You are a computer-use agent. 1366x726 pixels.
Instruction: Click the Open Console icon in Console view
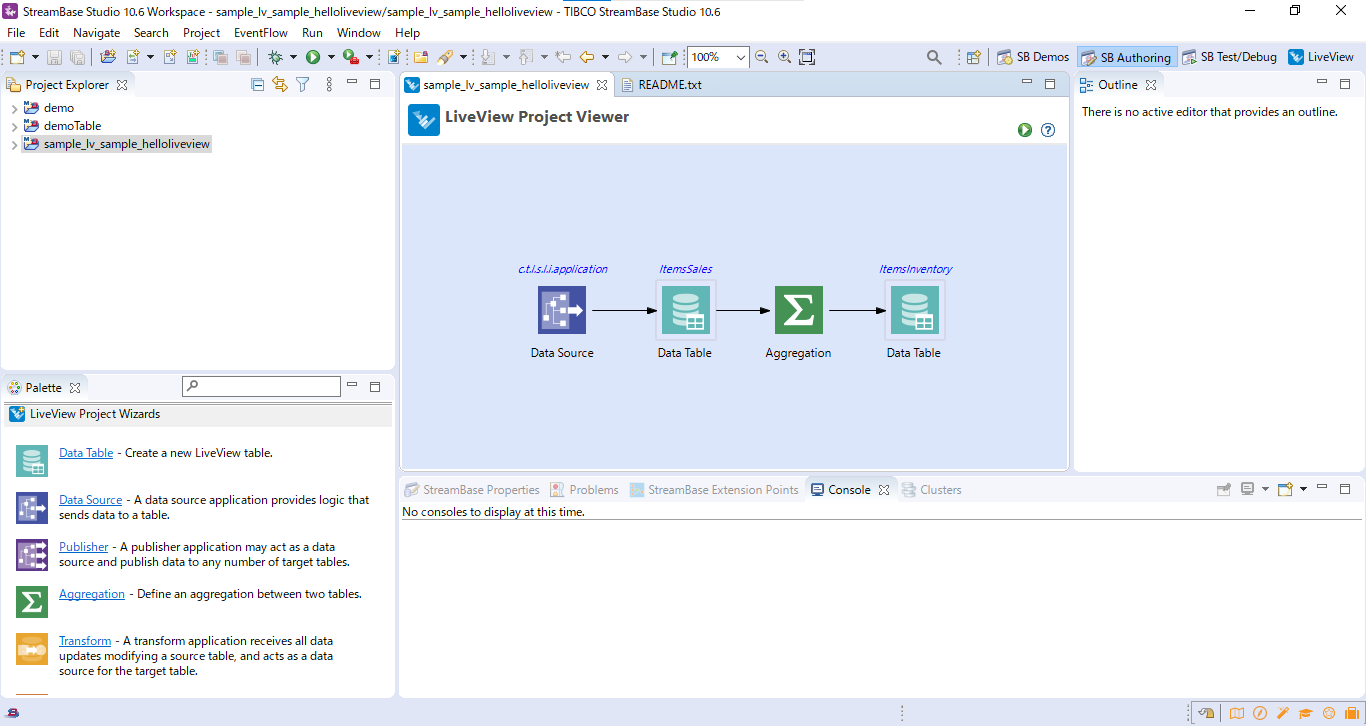tap(1285, 489)
